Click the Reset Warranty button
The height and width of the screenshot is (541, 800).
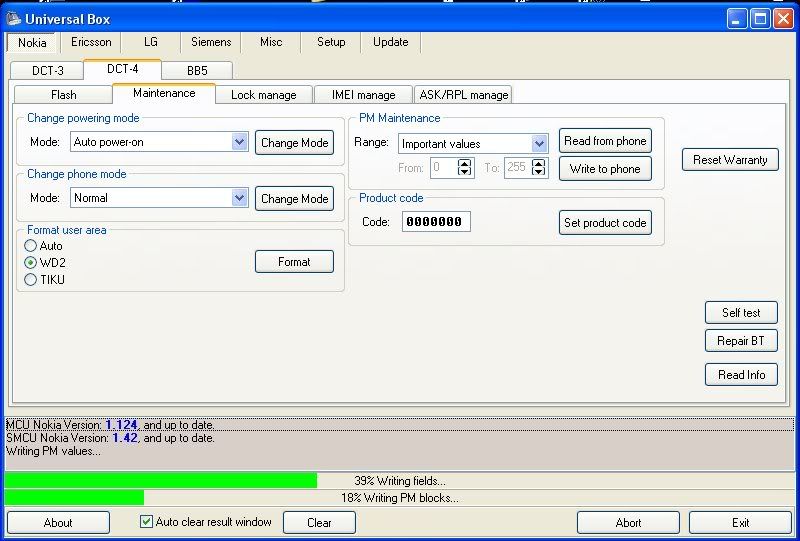click(730, 160)
